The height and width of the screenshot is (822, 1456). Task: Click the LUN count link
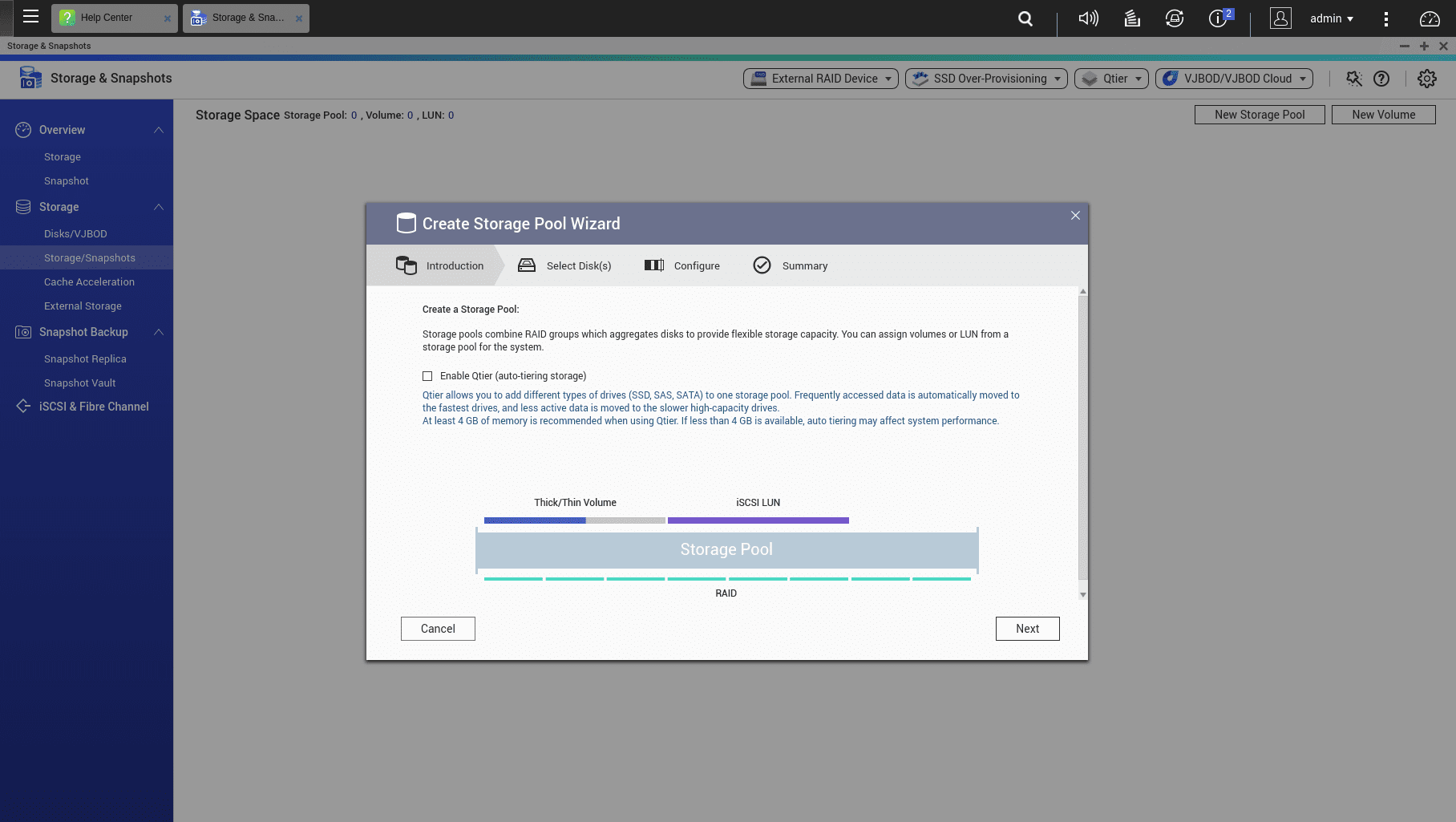click(x=451, y=115)
